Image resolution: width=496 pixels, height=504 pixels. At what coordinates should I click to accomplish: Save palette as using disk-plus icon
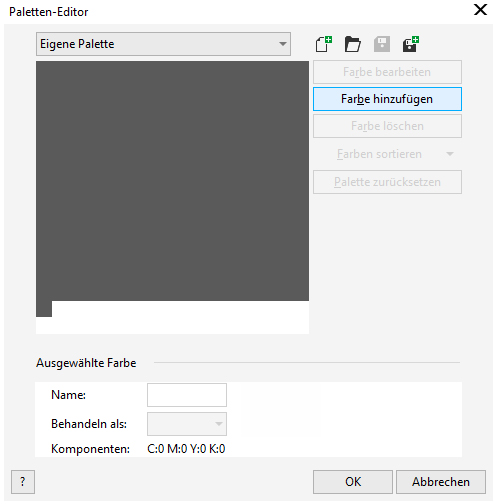411,44
